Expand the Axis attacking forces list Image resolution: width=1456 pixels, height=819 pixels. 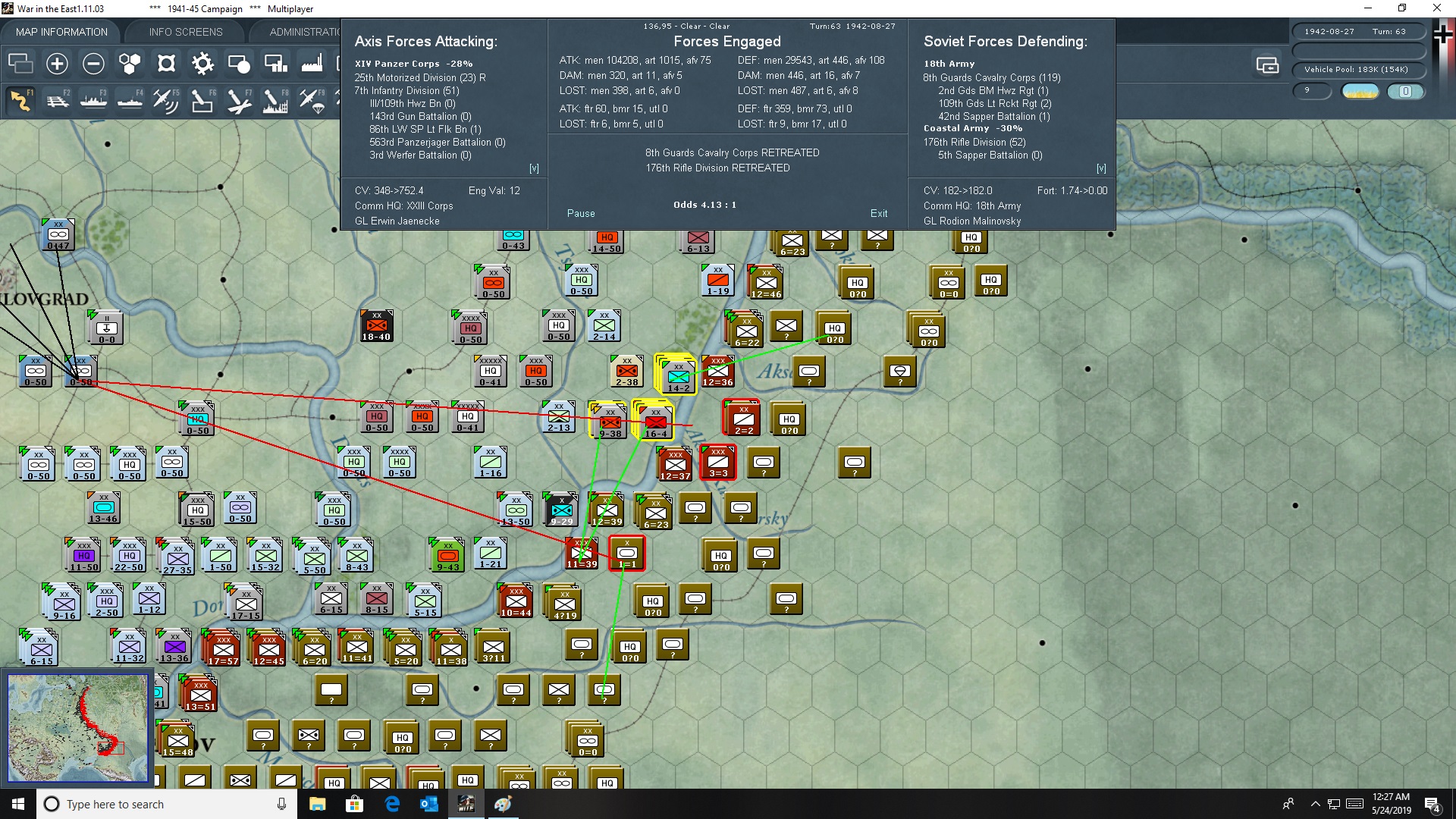(x=534, y=168)
